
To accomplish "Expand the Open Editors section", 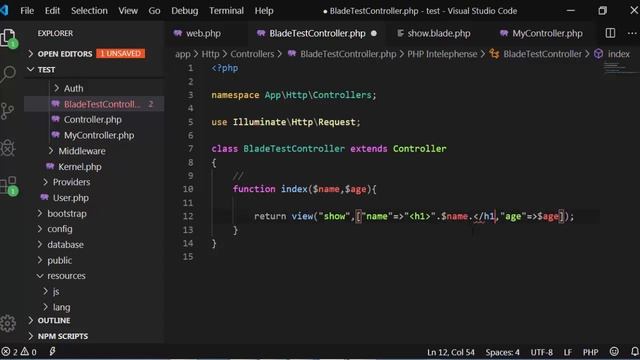I will tap(31, 53).
